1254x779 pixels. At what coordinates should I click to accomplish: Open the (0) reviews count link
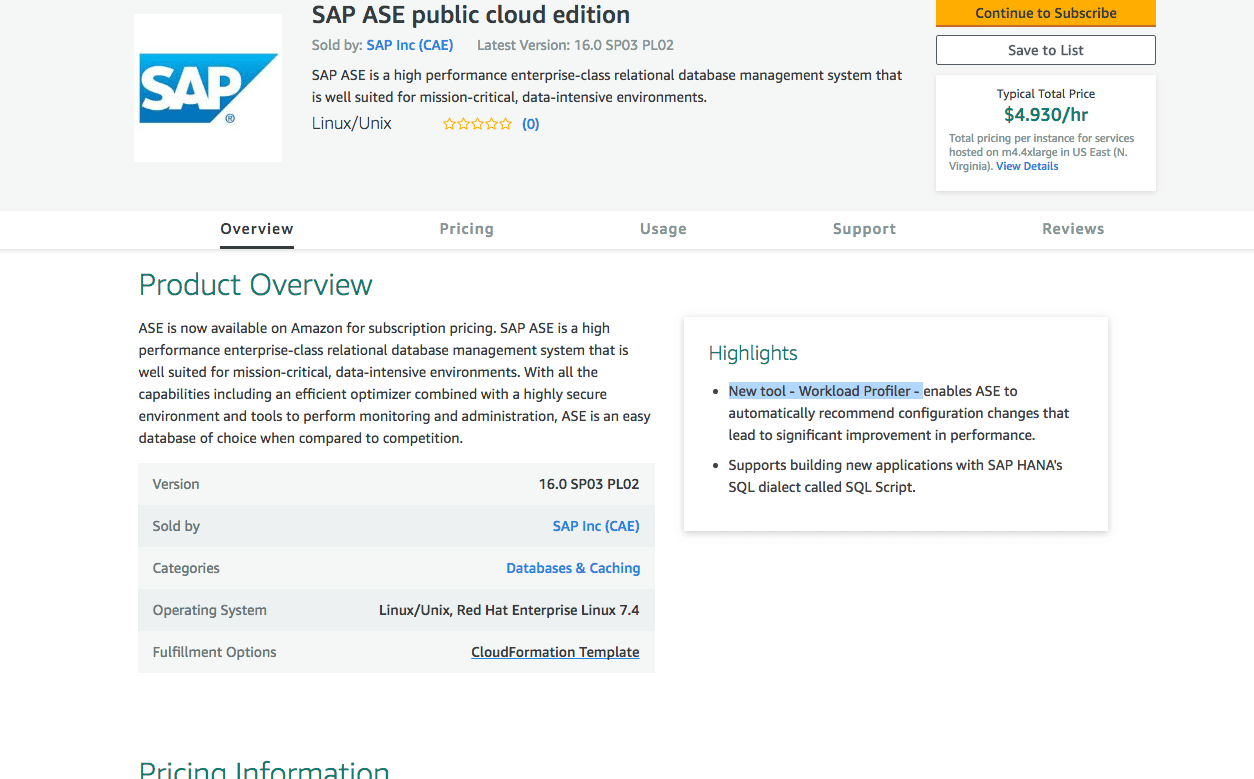[531, 124]
